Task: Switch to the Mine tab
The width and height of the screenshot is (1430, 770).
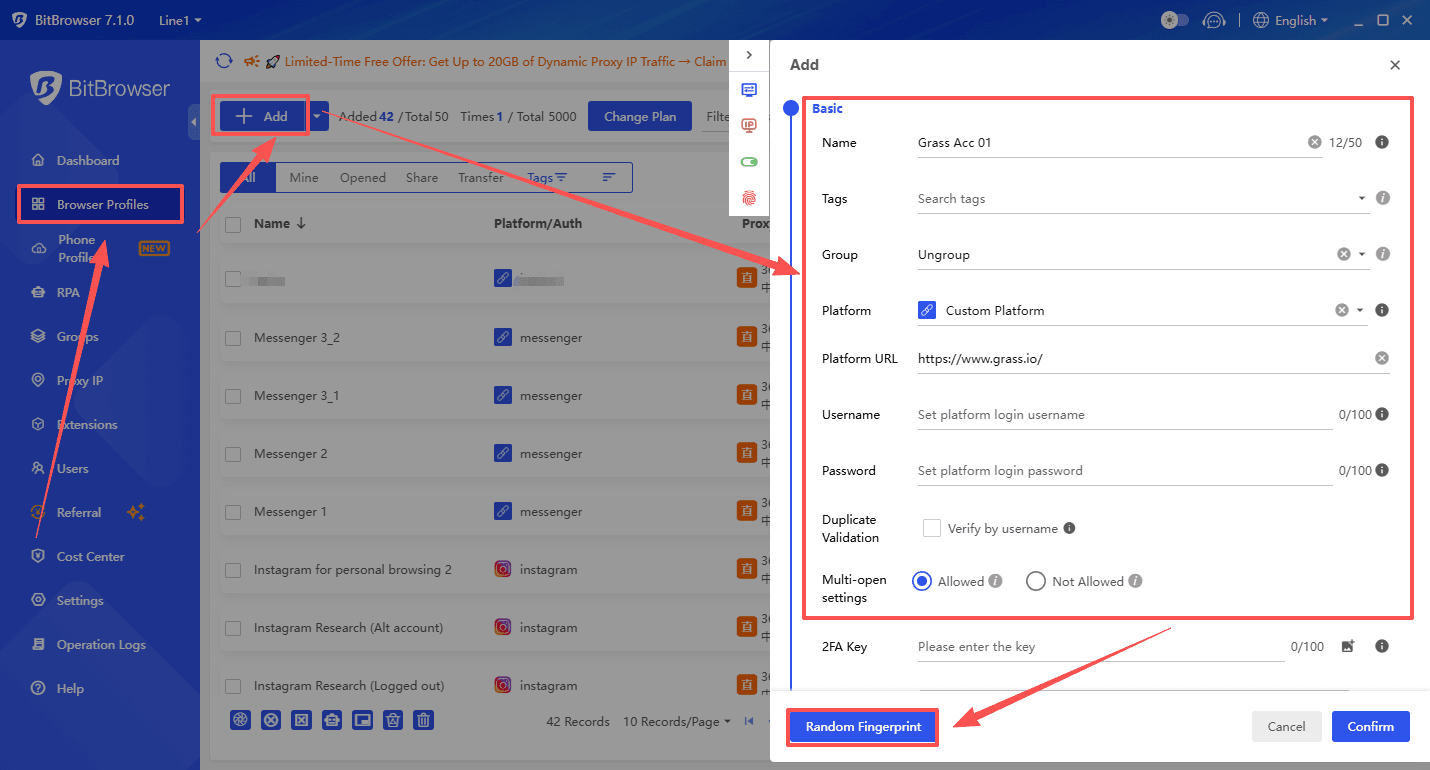Action: click(303, 177)
